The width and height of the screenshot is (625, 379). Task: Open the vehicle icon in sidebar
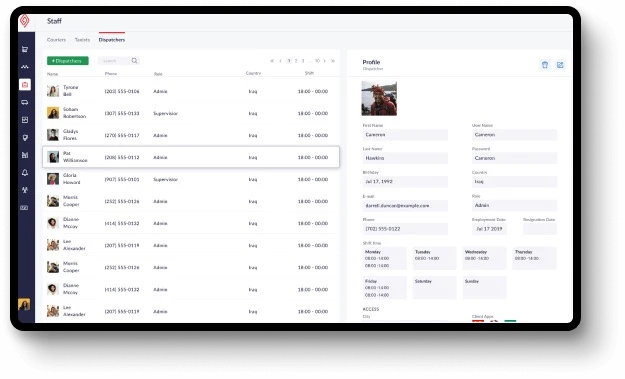[x=25, y=102]
